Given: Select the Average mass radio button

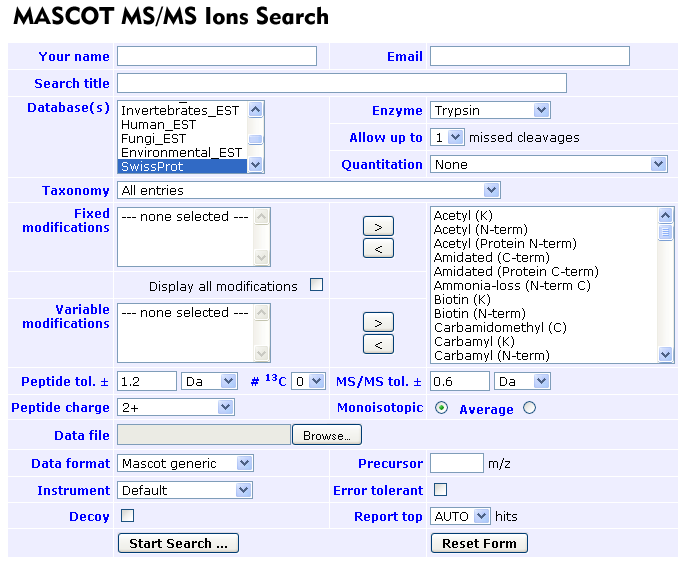Looking at the screenshot, I should tap(530, 408).
